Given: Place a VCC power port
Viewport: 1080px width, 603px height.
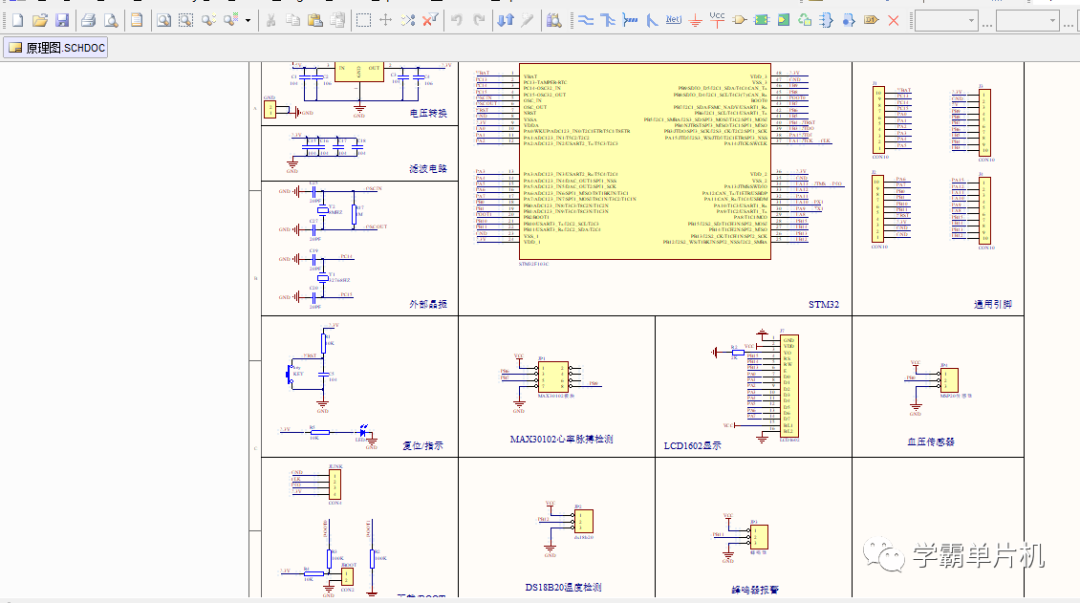Looking at the screenshot, I should (717, 20).
